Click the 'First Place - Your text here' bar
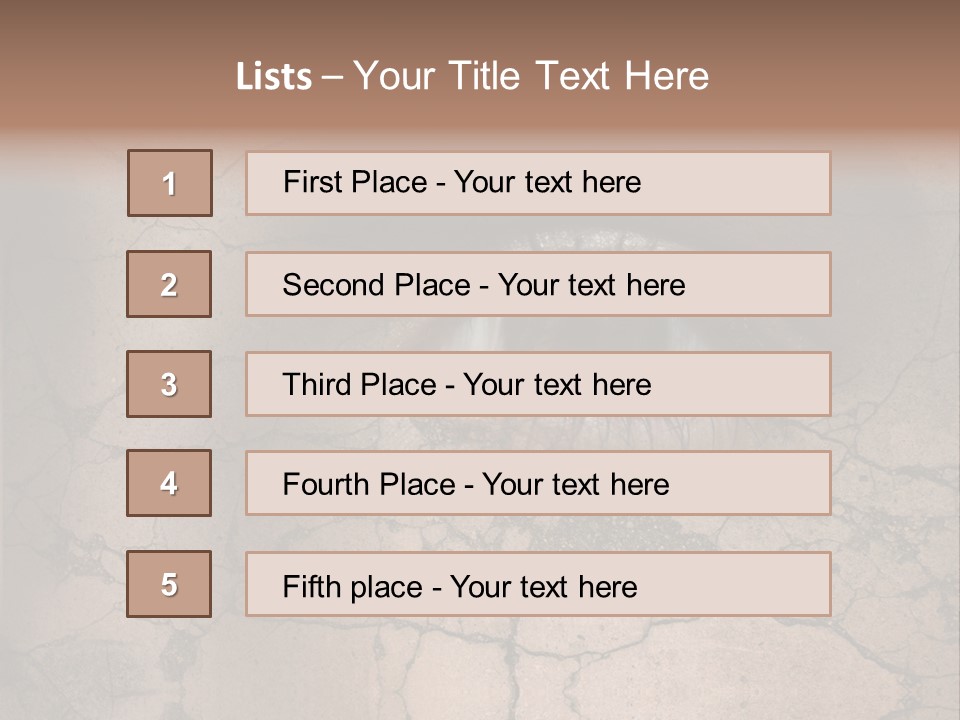The width and height of the screenshot is (960, 720). pos(538,183)
